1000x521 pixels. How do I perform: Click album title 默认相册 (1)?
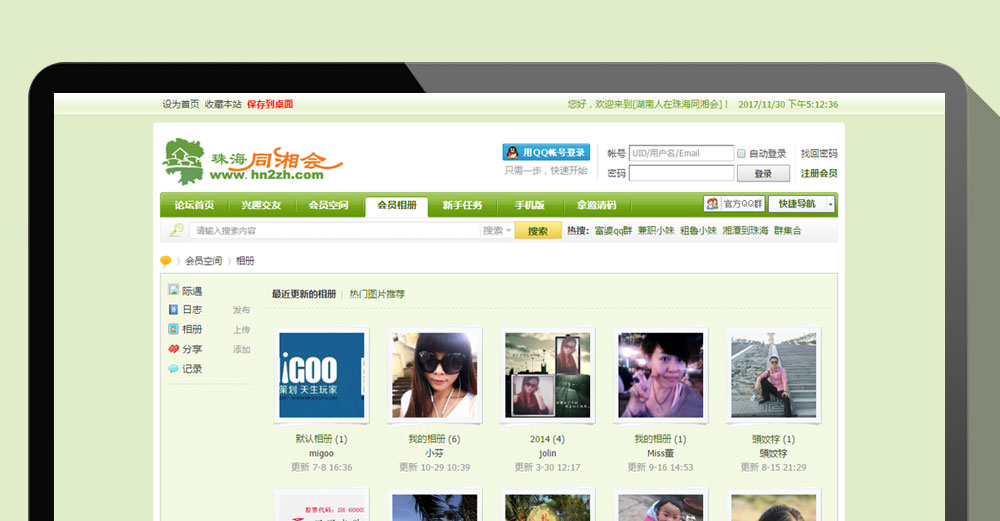[321, 439]
